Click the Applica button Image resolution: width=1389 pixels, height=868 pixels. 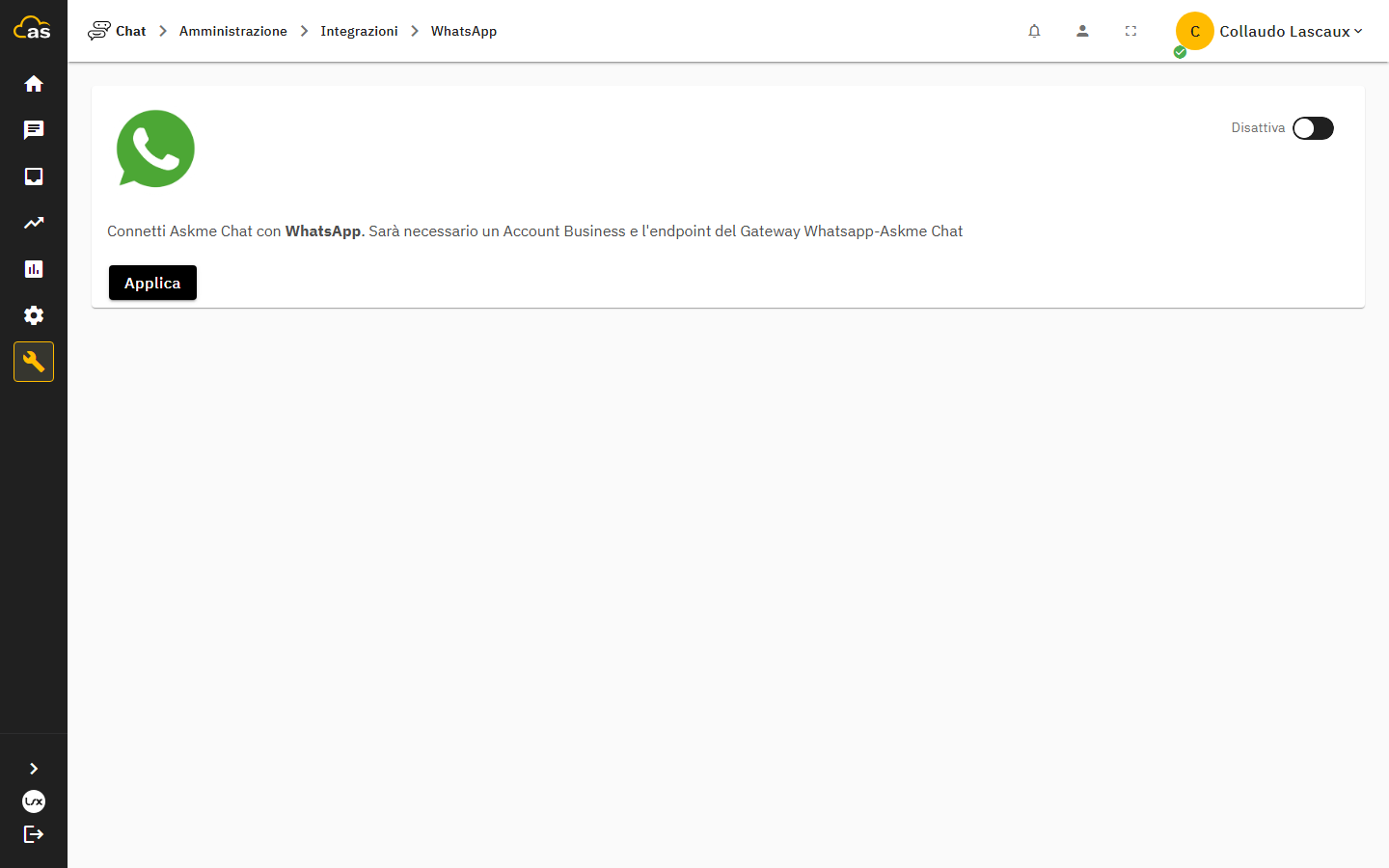click(x=152, y=283)
